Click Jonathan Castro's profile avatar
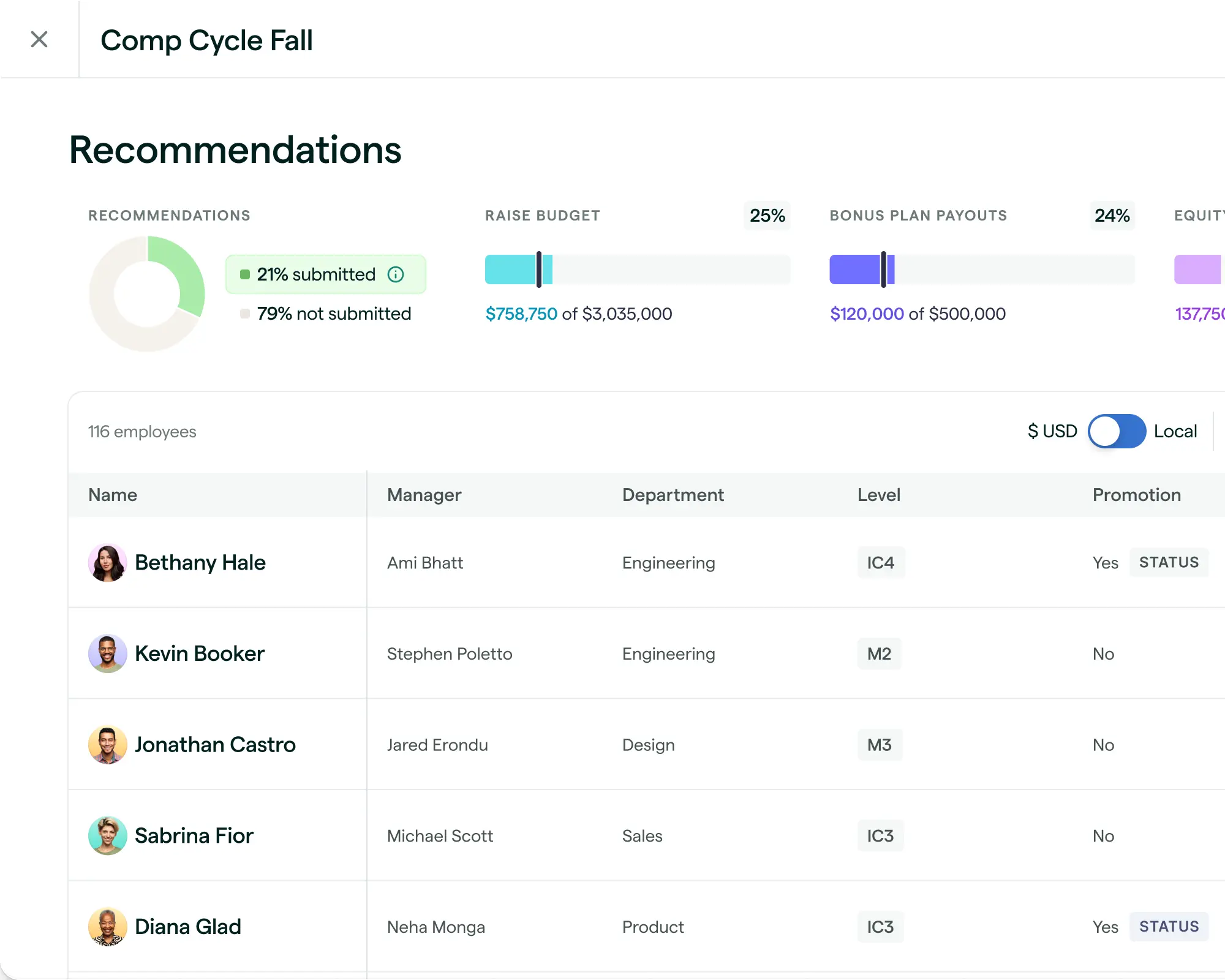Screen dimensions: 1225x980 click(x=107, y=745)
